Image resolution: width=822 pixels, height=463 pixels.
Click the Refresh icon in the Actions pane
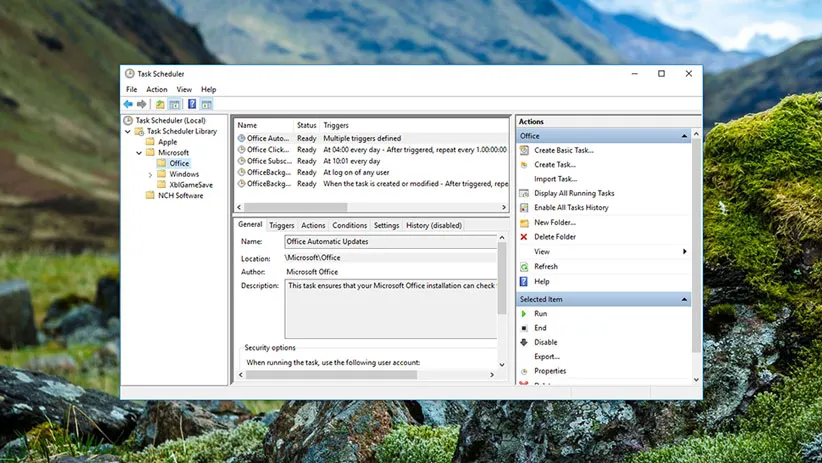(524, 267)
